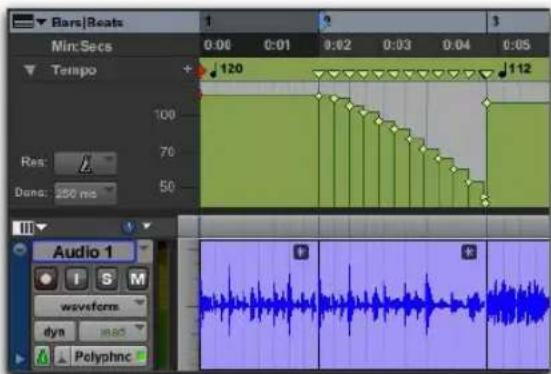The image size is (551, 374).
Task: Click bar 3 in the Bars|Beats ruler
Action: tap(495, 21)
